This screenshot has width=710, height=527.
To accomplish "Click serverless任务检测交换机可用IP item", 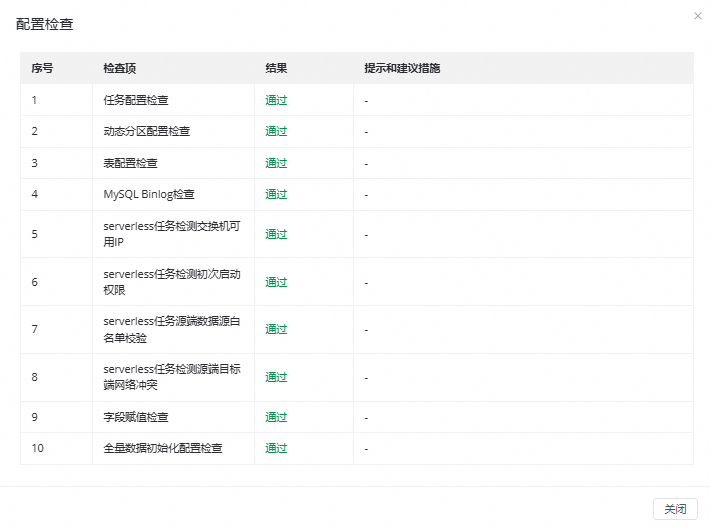I will pyautogui.click(x=172, y=234).
